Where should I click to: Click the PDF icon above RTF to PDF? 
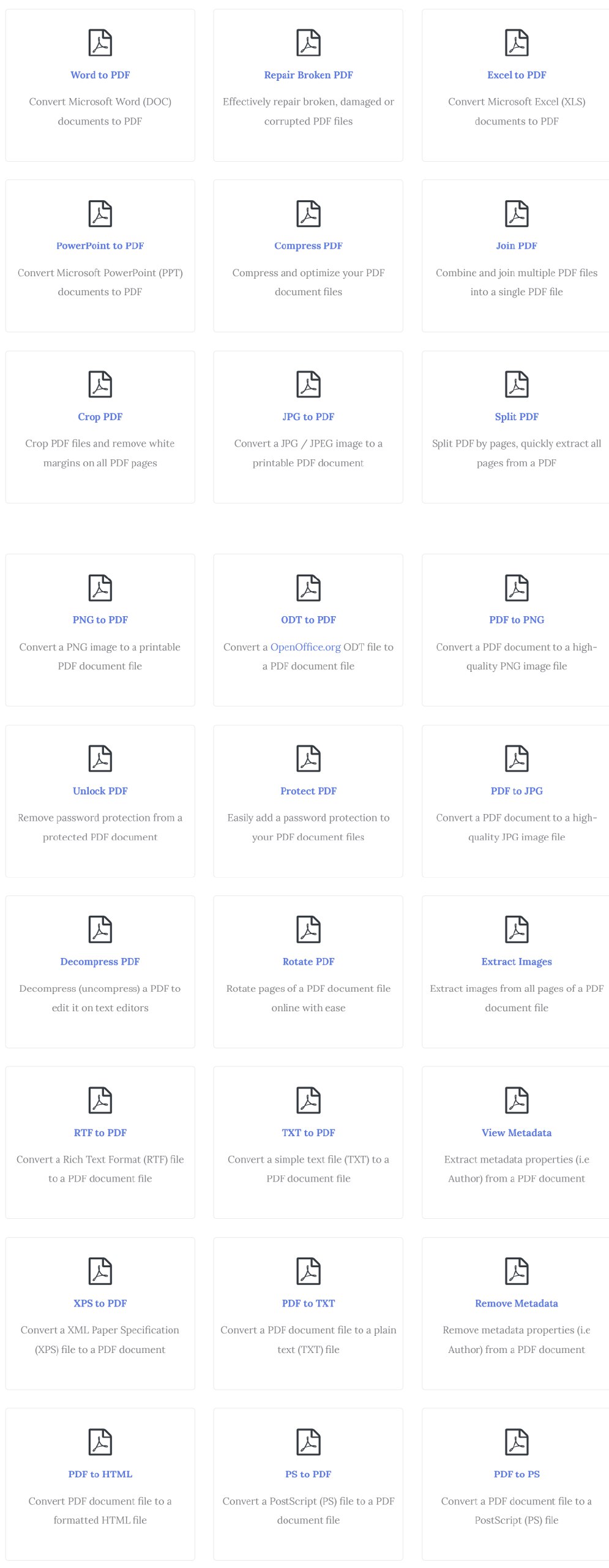(100, 1101)
